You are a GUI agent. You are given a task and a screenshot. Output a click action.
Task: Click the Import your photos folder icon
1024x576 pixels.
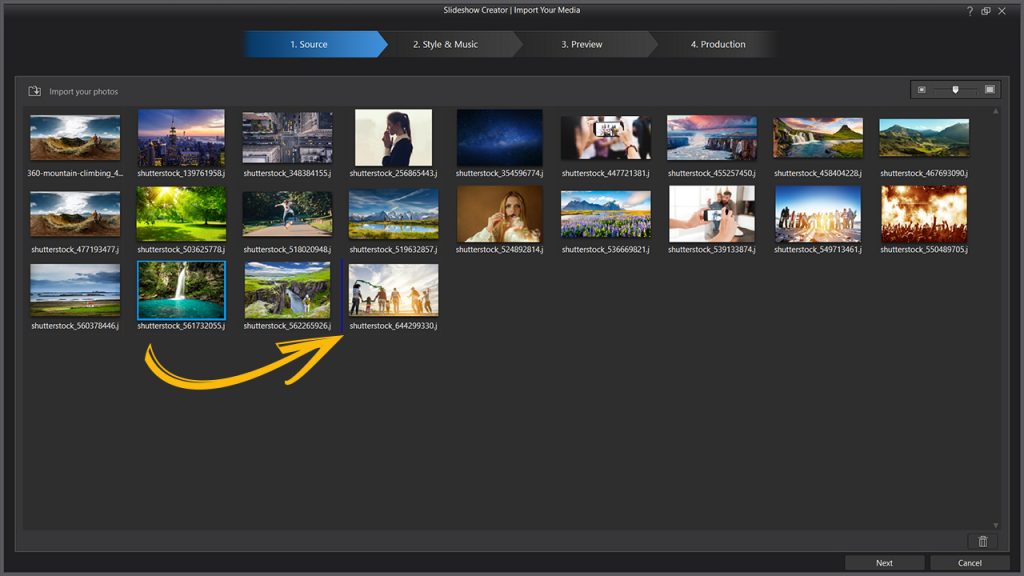[x=35, y=91]
